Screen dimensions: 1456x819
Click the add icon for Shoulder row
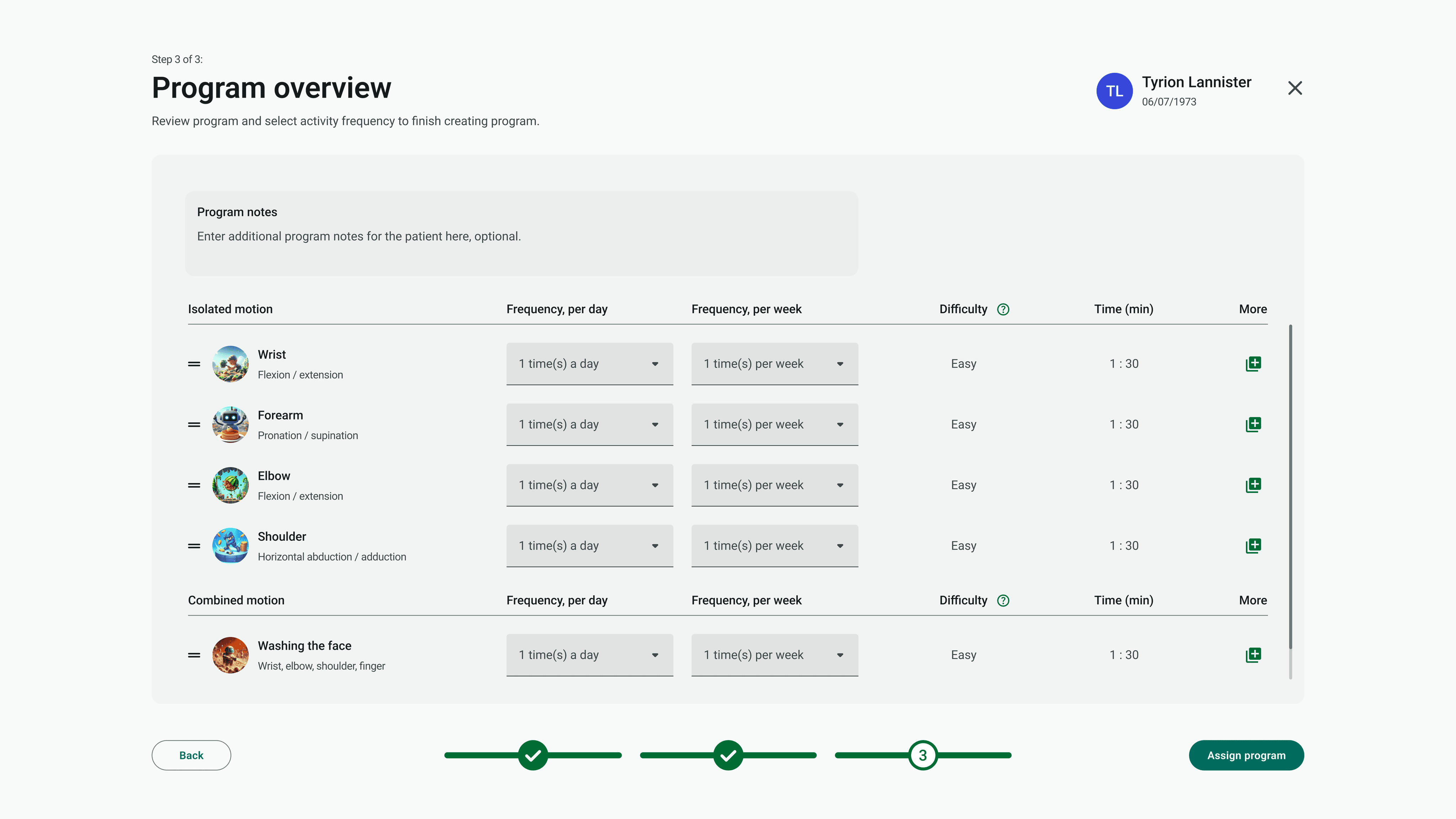coord(1253,545)
